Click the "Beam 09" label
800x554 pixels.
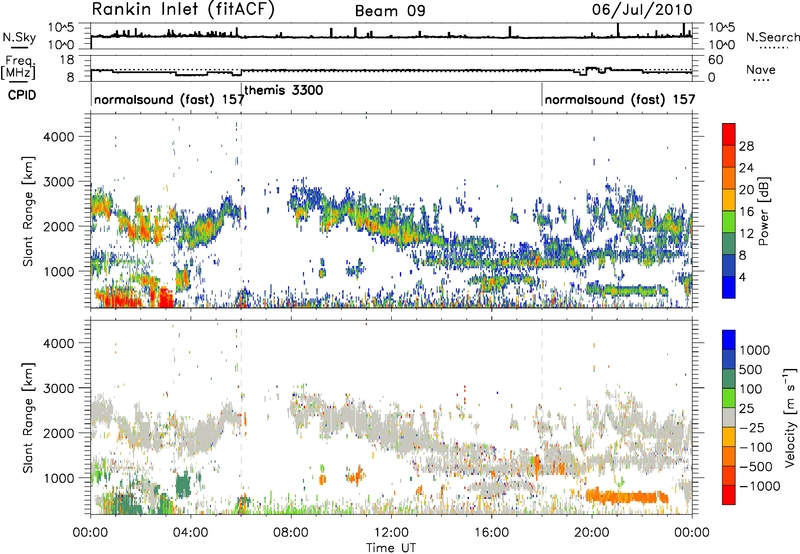click(390, 11)
